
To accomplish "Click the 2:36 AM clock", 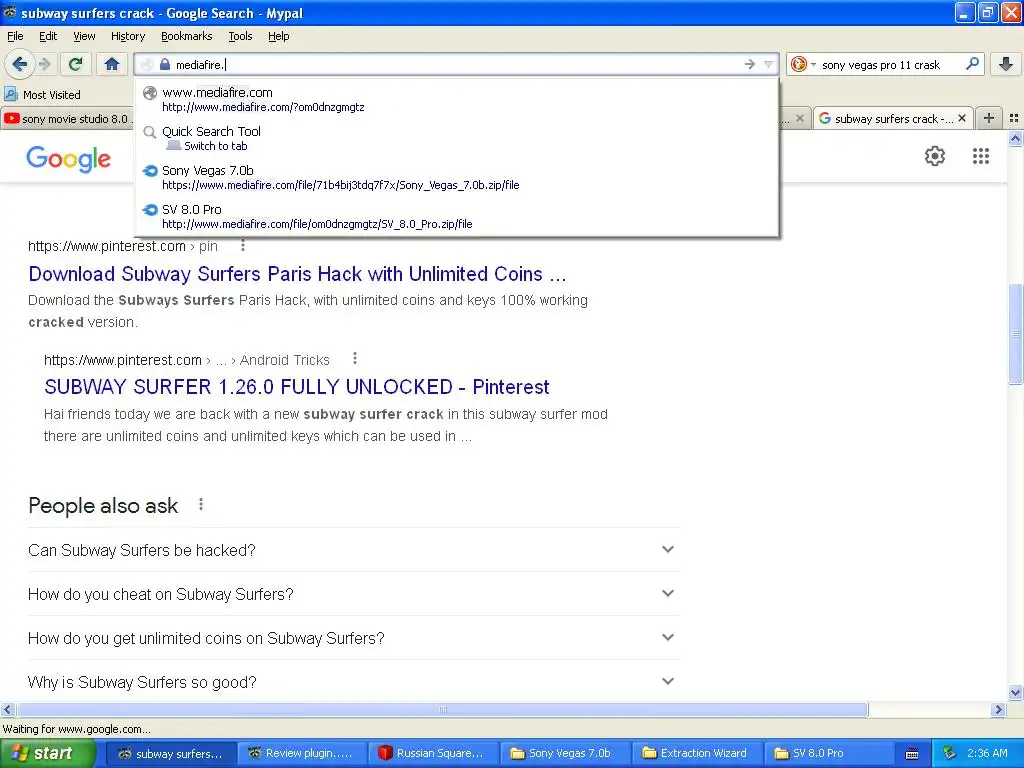I will pyautogui.click(x=987, y=753).
